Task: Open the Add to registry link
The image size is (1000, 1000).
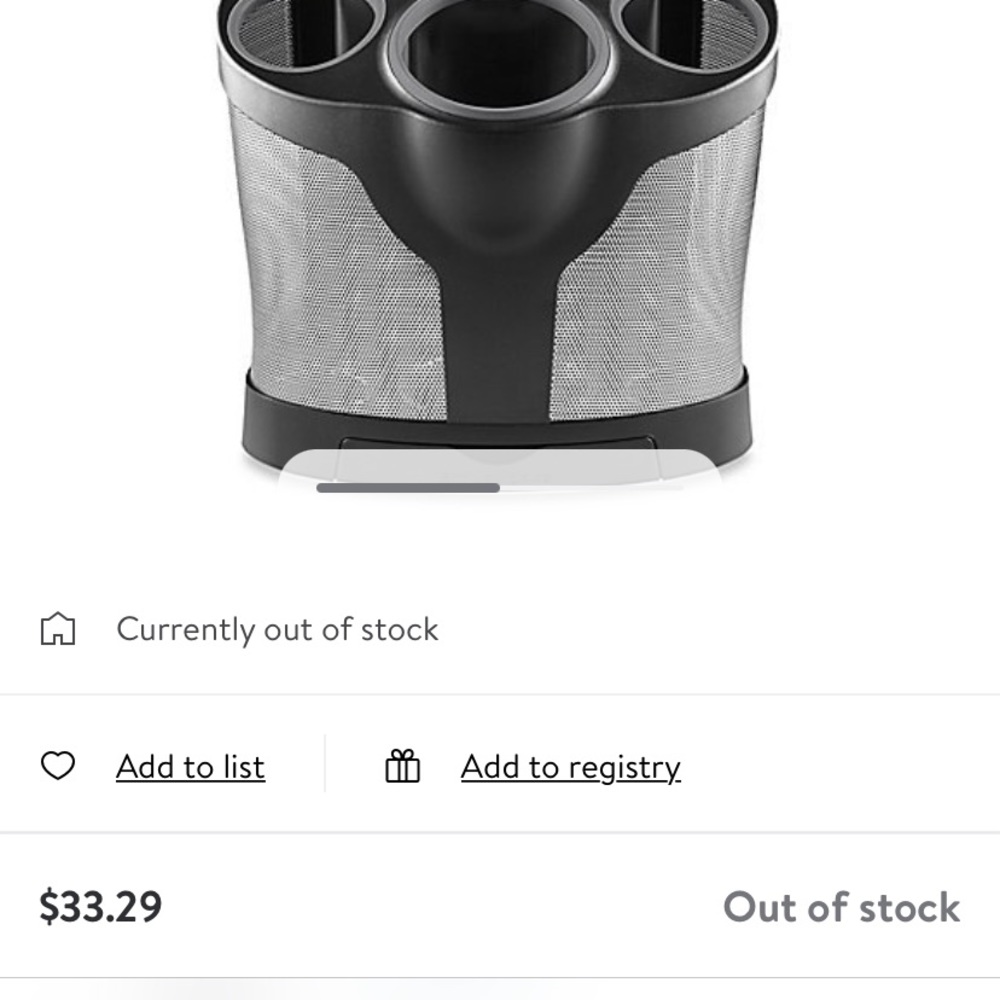Action: [571, 767]
